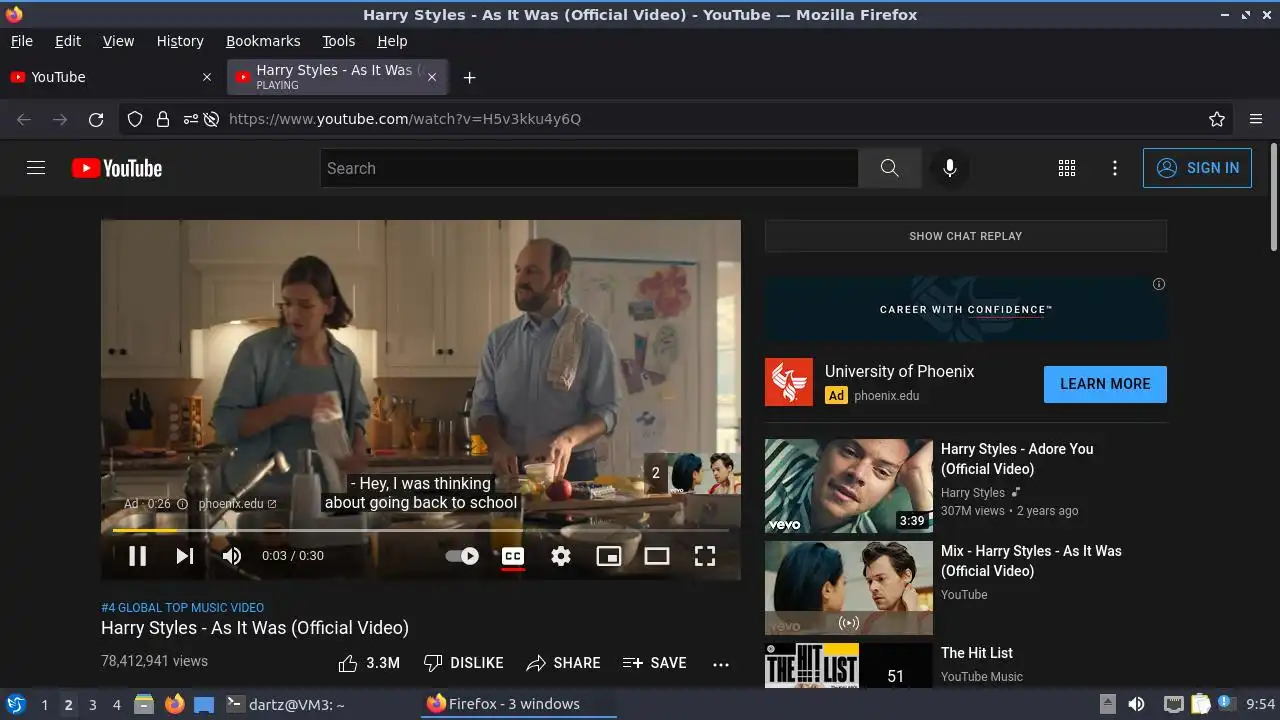
Task: Share the video
Action: coord(563,663)
